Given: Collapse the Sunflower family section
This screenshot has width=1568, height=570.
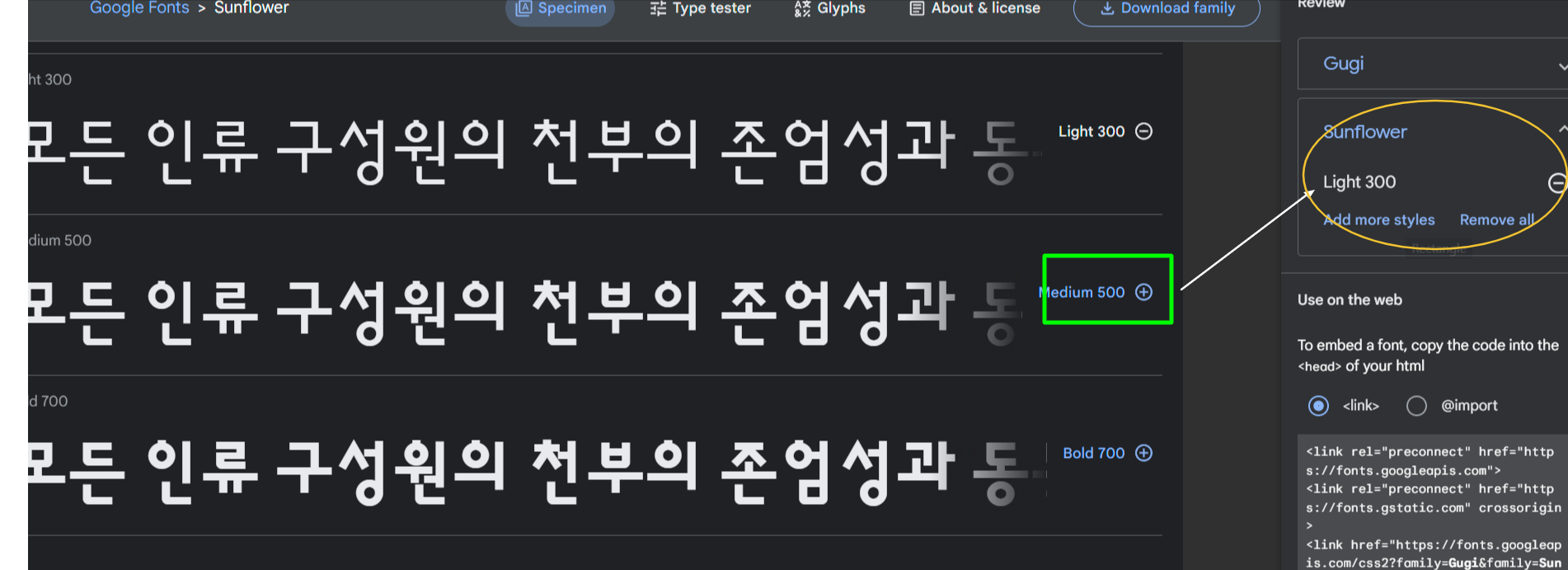Looking at the screenshot, I should tap(1562, 130).
